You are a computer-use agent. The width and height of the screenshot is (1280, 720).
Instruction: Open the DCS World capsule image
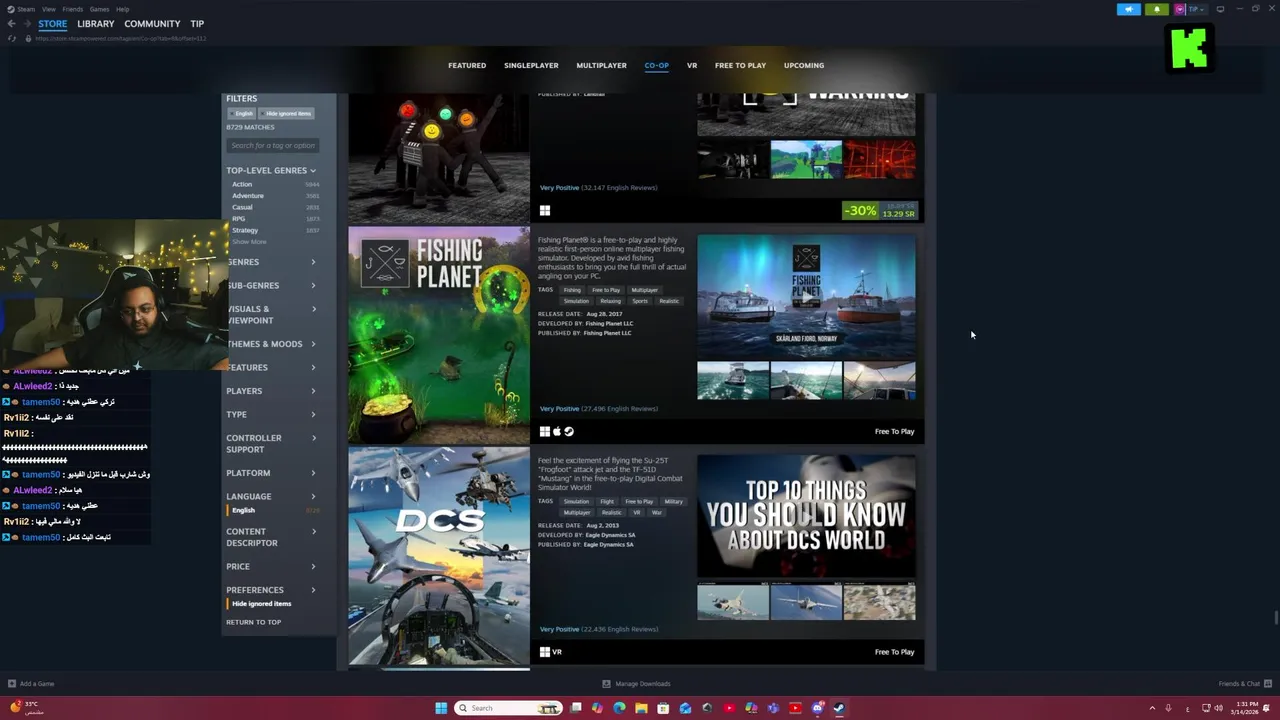tap(439, 556)
